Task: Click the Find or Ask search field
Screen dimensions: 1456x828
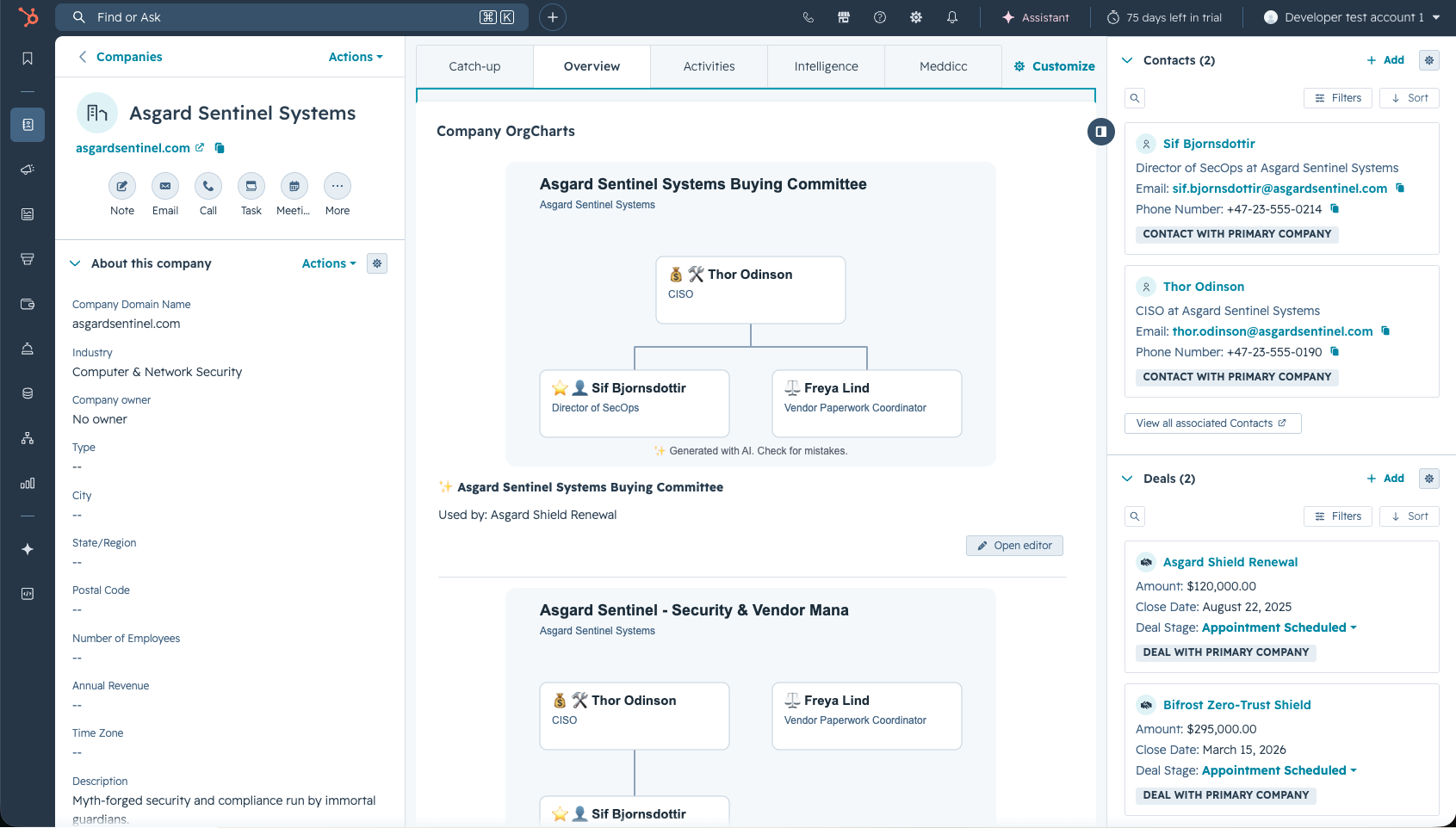Action: (x=292, y=17)
